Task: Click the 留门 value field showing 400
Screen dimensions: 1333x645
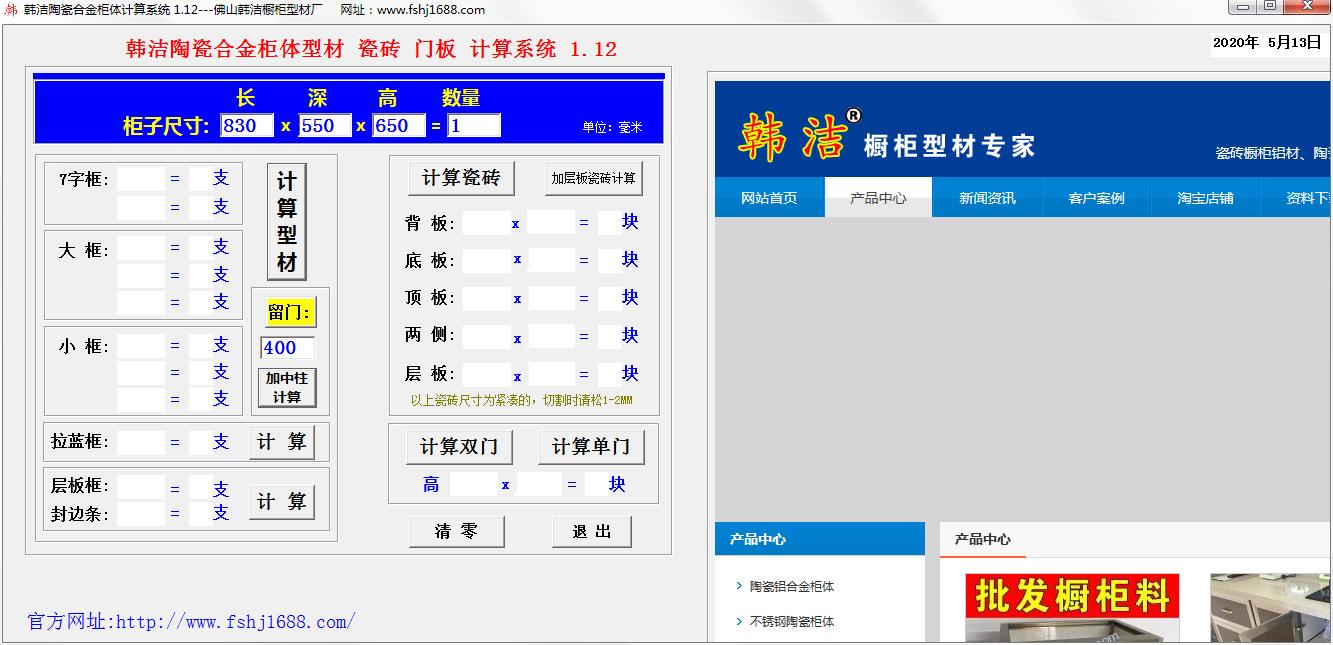Action: tap(287, 348)
